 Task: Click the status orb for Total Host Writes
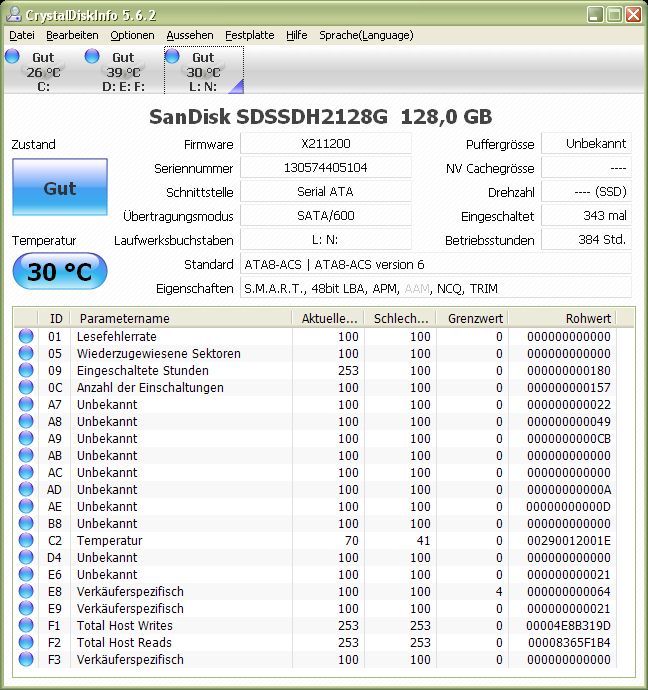pos(26,625)
